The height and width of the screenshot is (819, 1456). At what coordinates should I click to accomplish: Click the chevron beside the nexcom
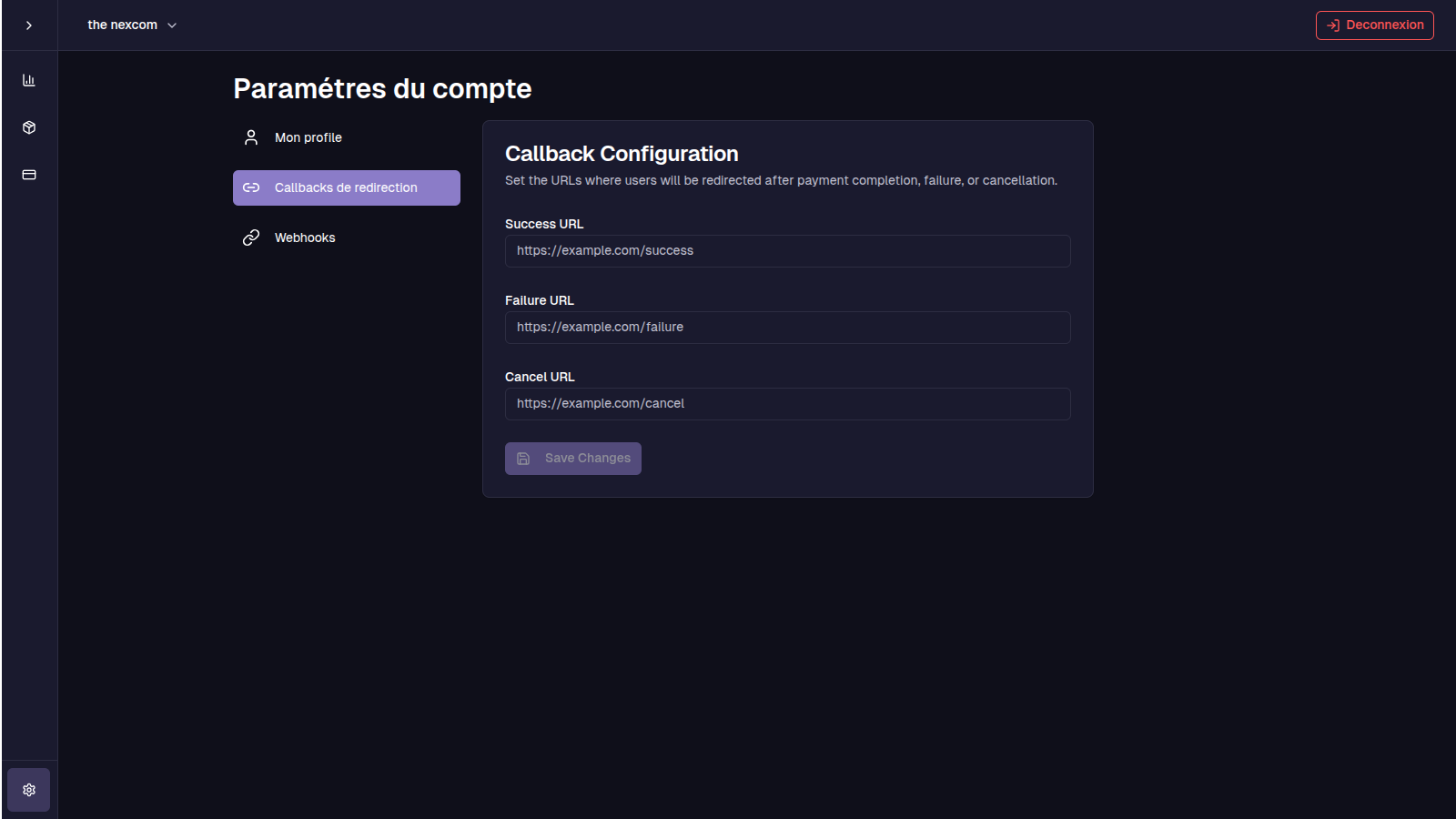tap(172, 25)
